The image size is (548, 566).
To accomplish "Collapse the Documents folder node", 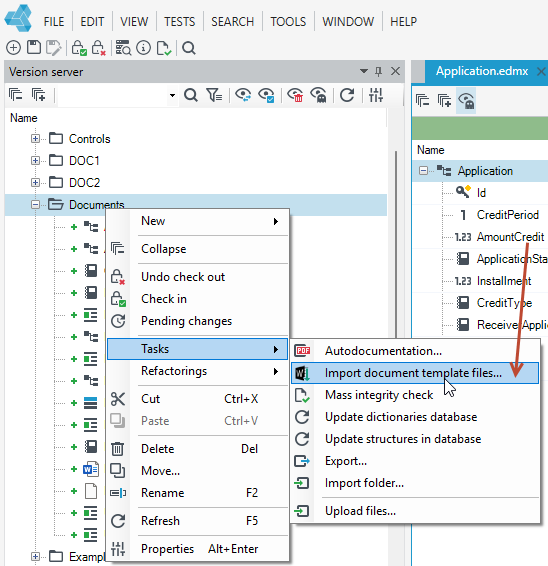I will [35, 205].
